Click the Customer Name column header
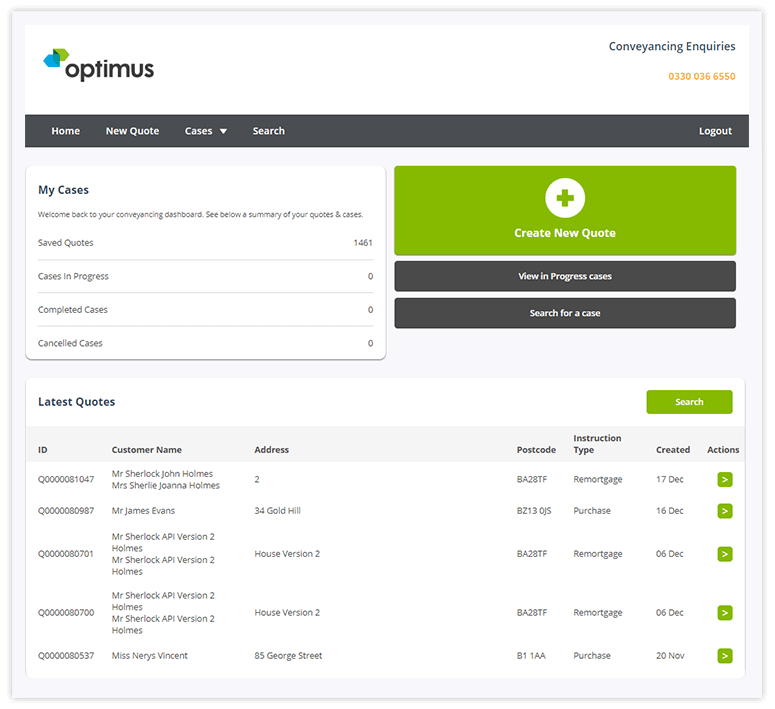 (147, 450)
